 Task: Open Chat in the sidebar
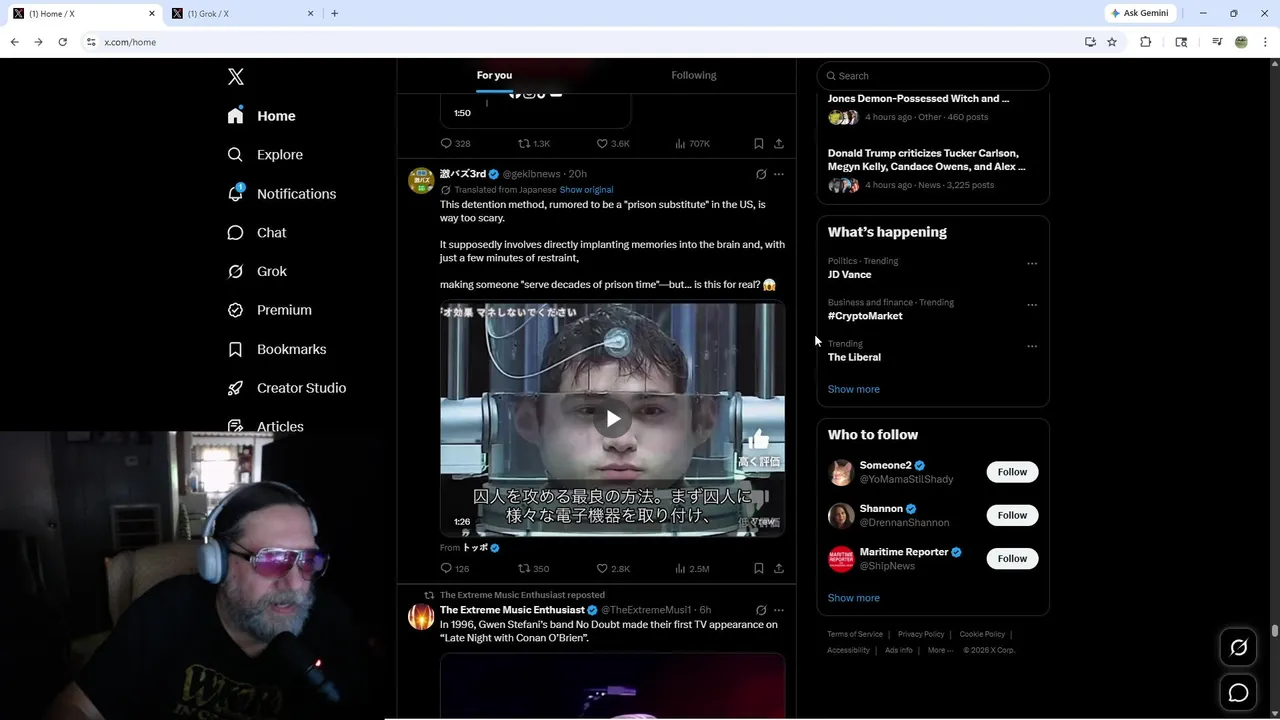pyautogui.click(x=257, y=233)
